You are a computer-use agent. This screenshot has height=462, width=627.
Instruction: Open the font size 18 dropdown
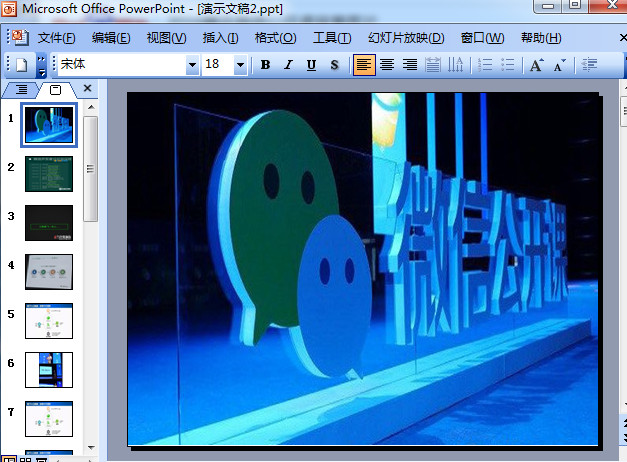point(240,65)
